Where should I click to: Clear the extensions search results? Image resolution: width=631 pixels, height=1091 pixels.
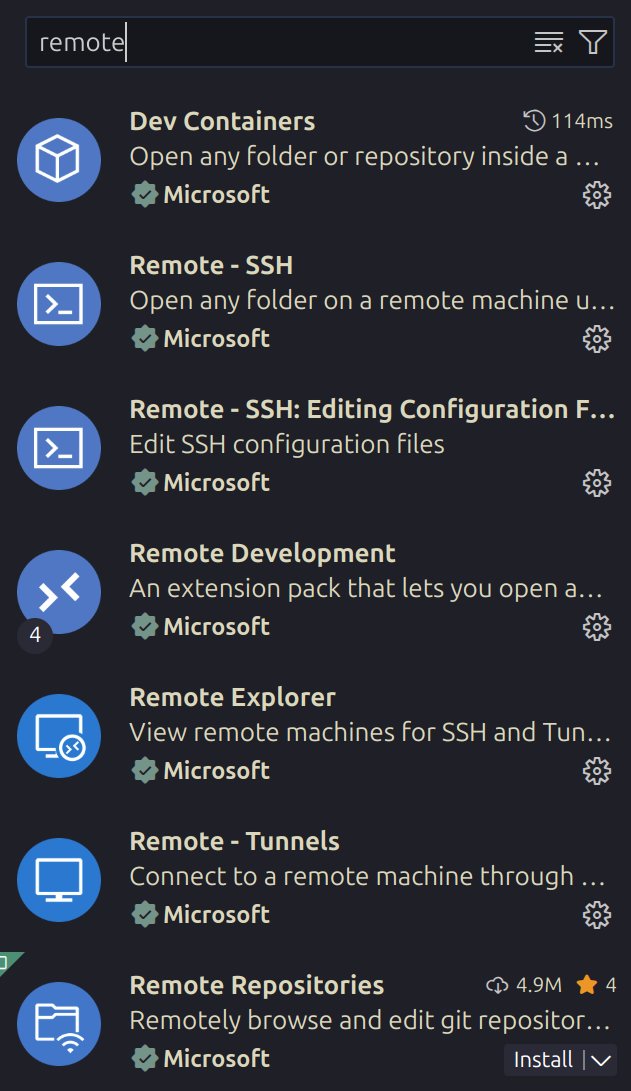[x=548, y=42]
